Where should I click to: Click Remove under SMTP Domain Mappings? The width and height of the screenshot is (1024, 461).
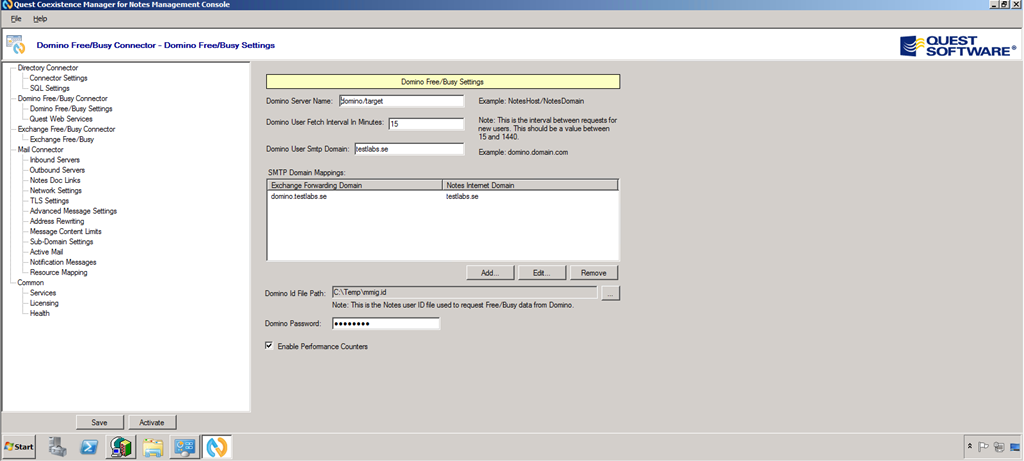click(x=594, y=272)
